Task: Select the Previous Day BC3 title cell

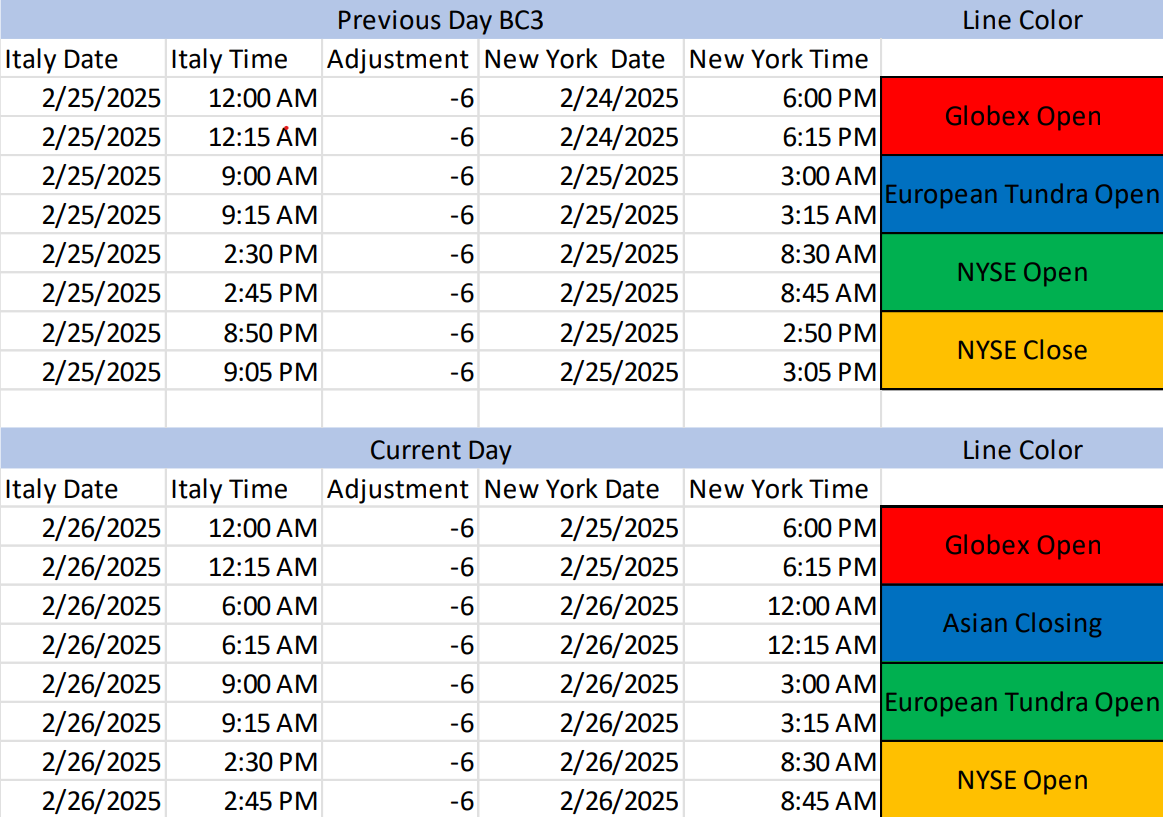Action: (x=440, y=20)
